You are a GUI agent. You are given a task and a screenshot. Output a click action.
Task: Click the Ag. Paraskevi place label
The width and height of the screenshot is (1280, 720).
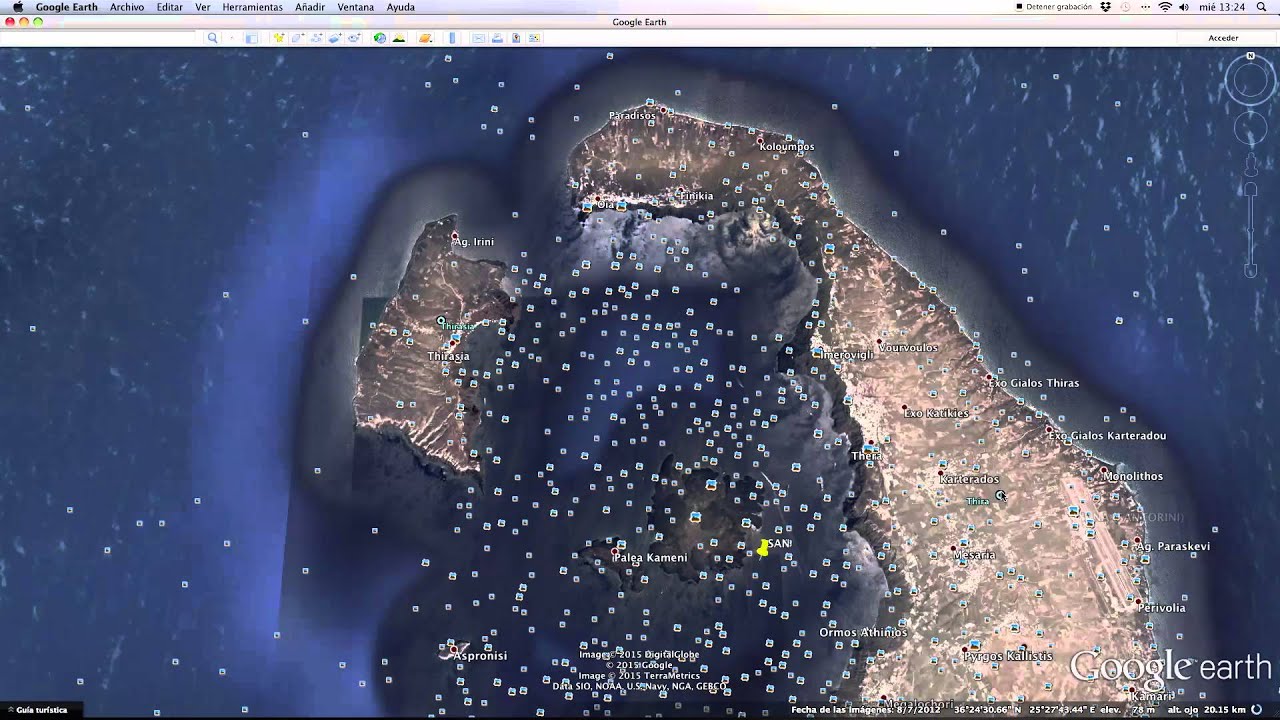(1173, 546)
